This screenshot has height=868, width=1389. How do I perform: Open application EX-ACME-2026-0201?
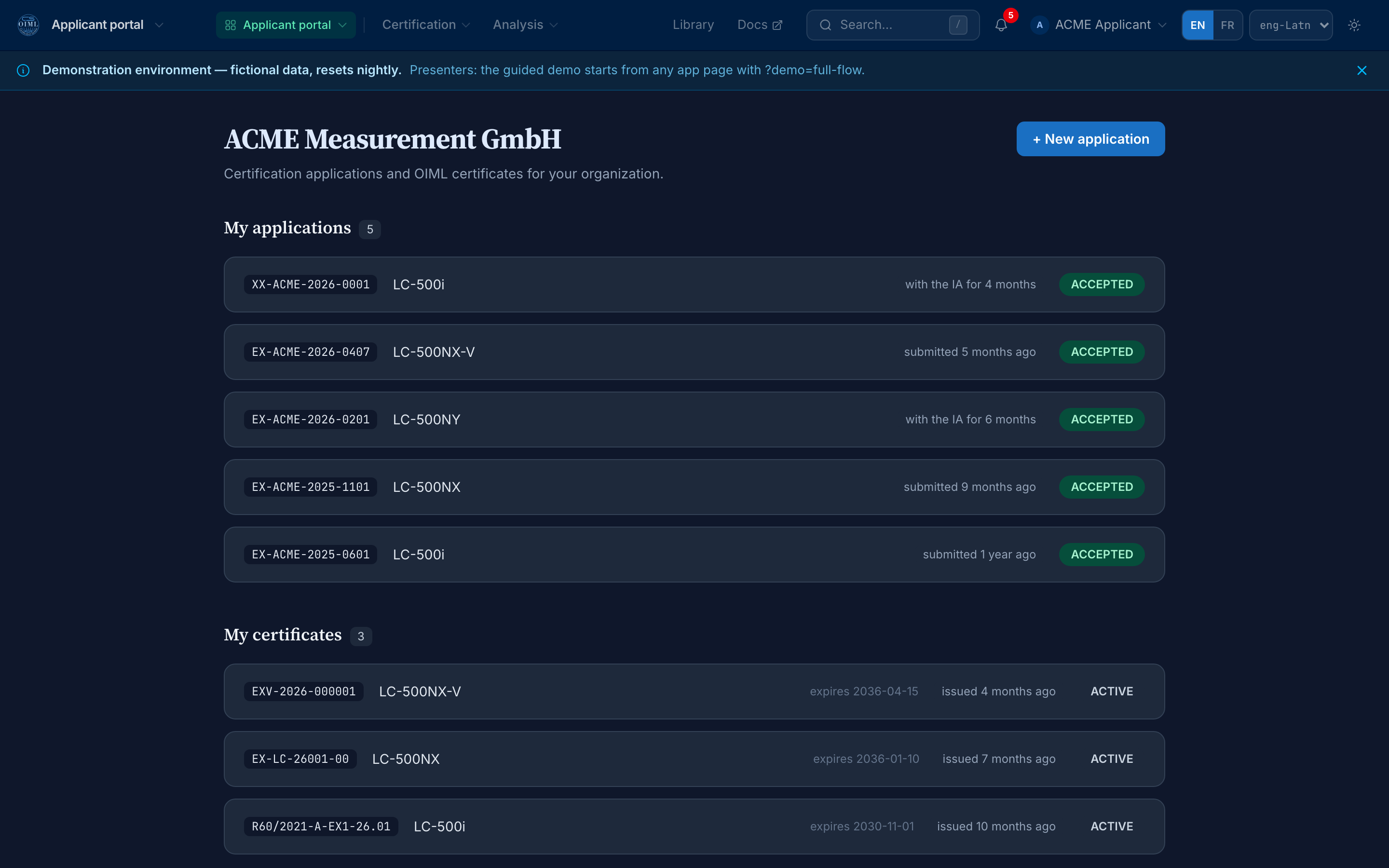pos(694,420)
